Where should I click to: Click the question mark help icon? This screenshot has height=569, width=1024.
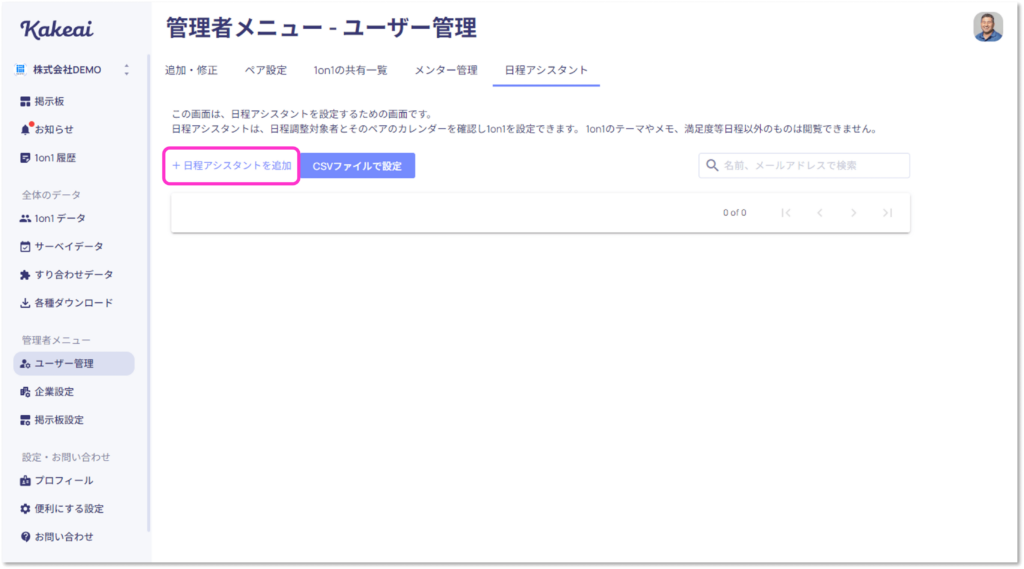[25, 536]
